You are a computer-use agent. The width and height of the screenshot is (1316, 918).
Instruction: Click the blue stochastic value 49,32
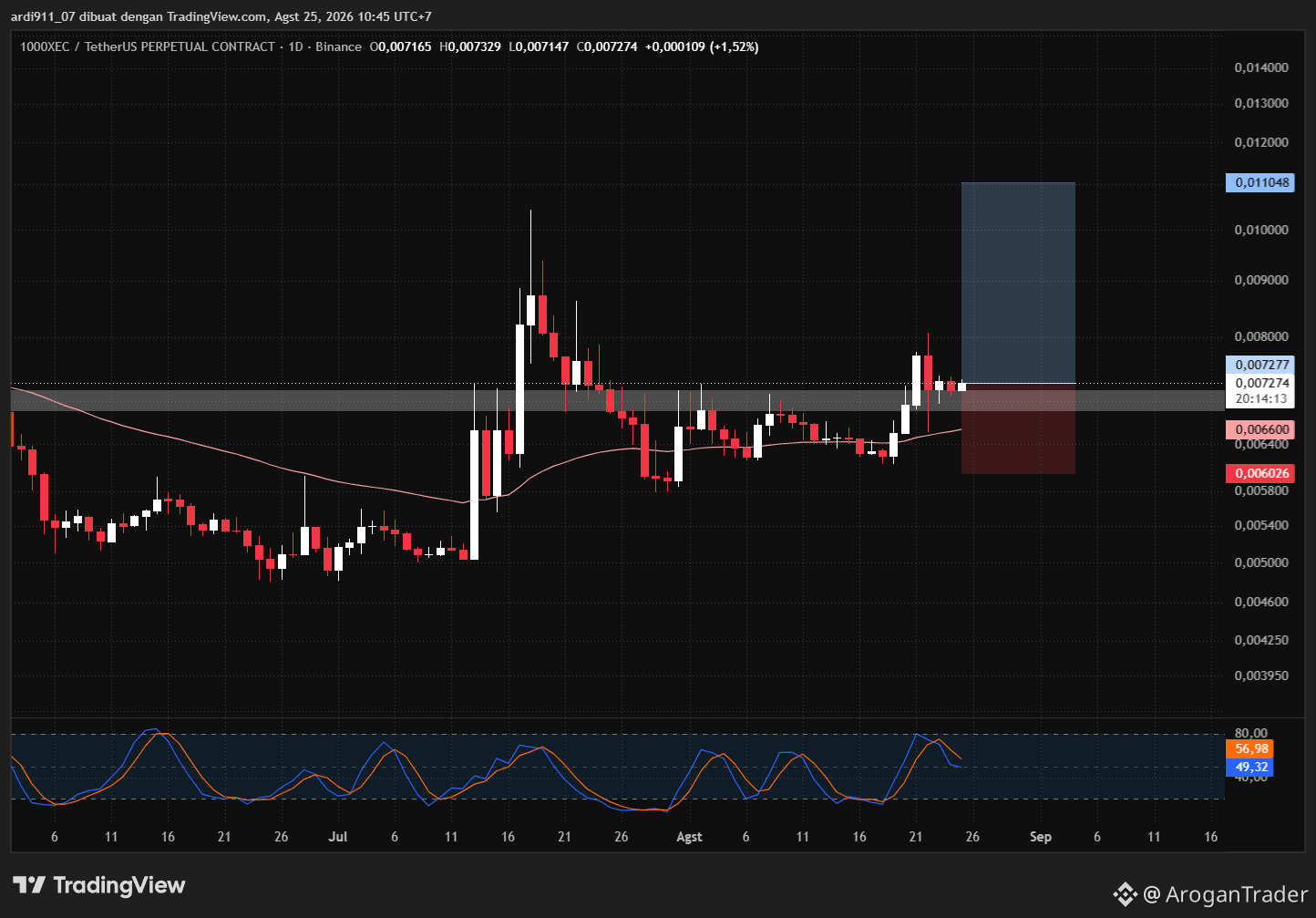(1250, 767)
